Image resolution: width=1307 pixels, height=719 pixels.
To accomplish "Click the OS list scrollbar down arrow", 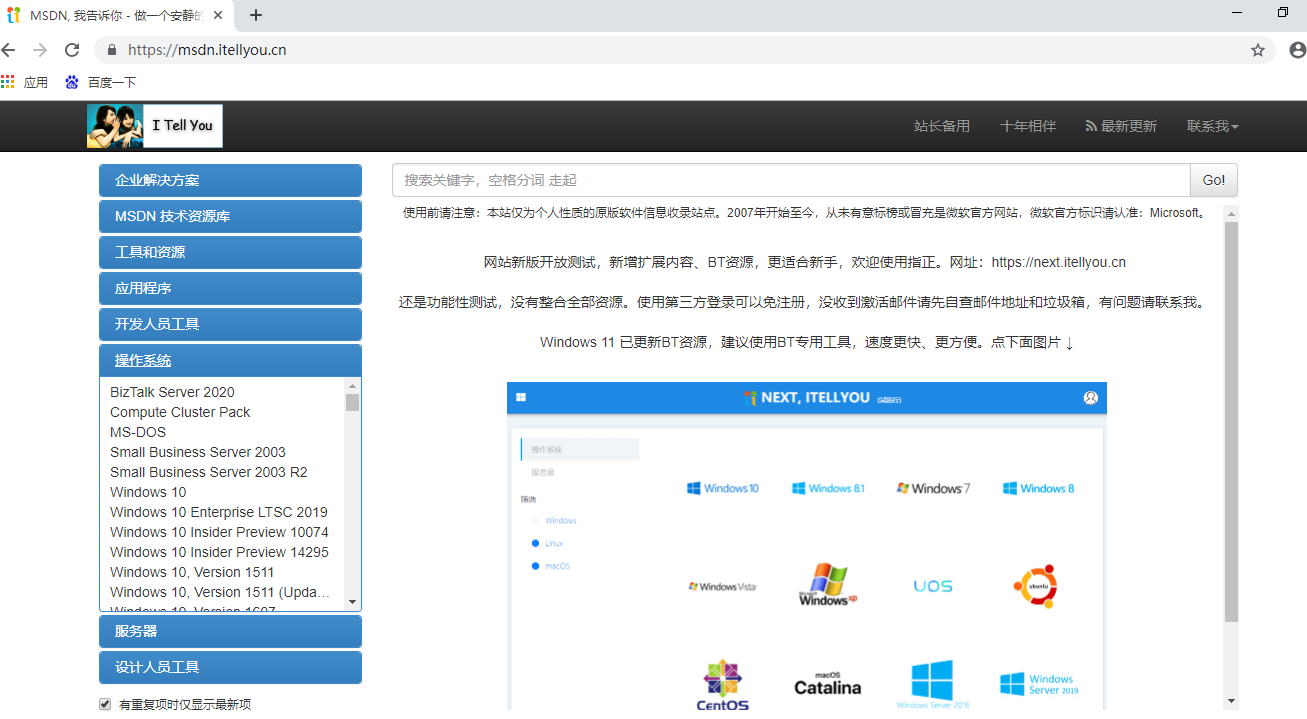I will [x=352, y=602].
